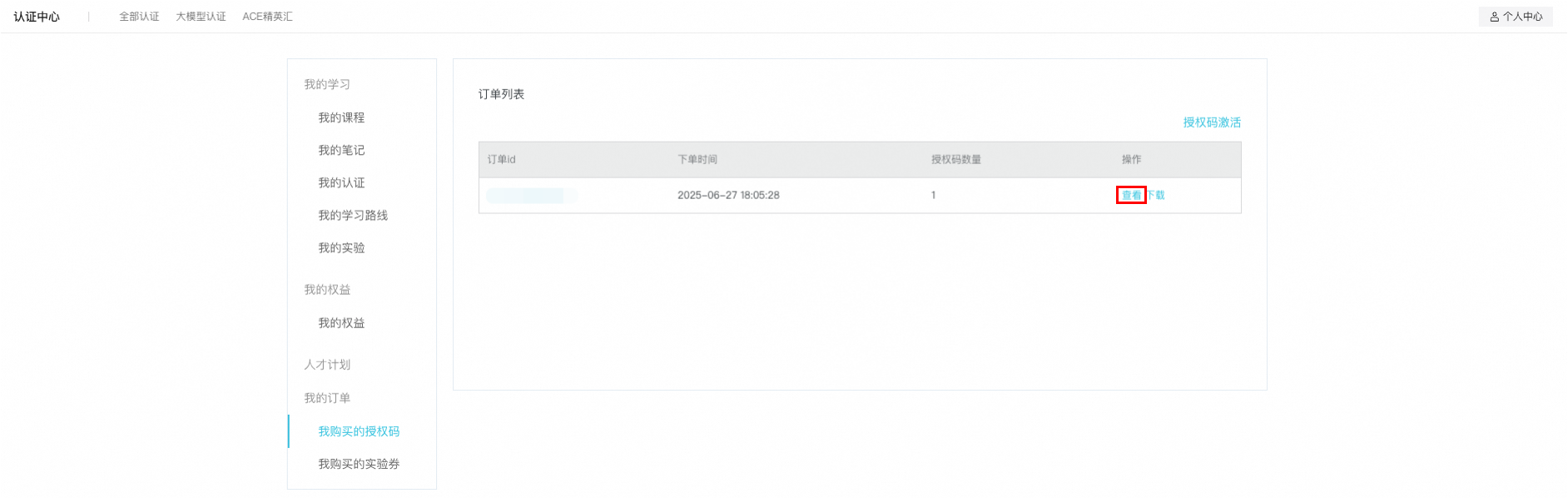Go to 我的认证 sidebar item
Viewport: 1568px width, 498px height.
341,182
